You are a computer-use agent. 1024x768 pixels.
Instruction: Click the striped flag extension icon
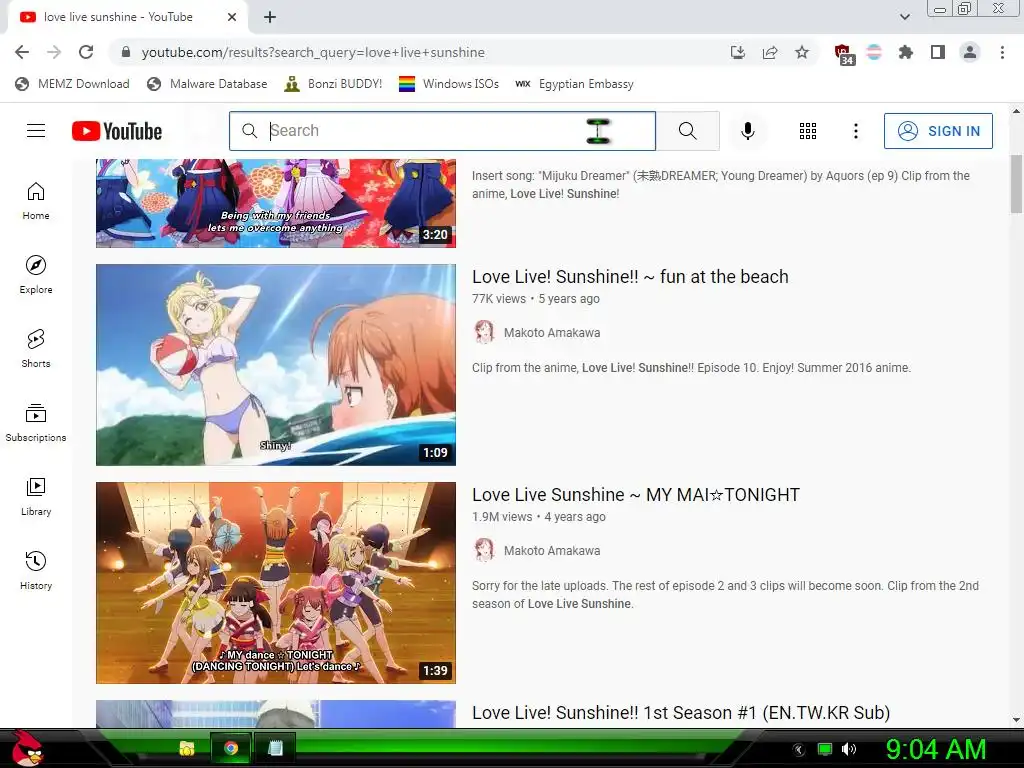[874, 52]
